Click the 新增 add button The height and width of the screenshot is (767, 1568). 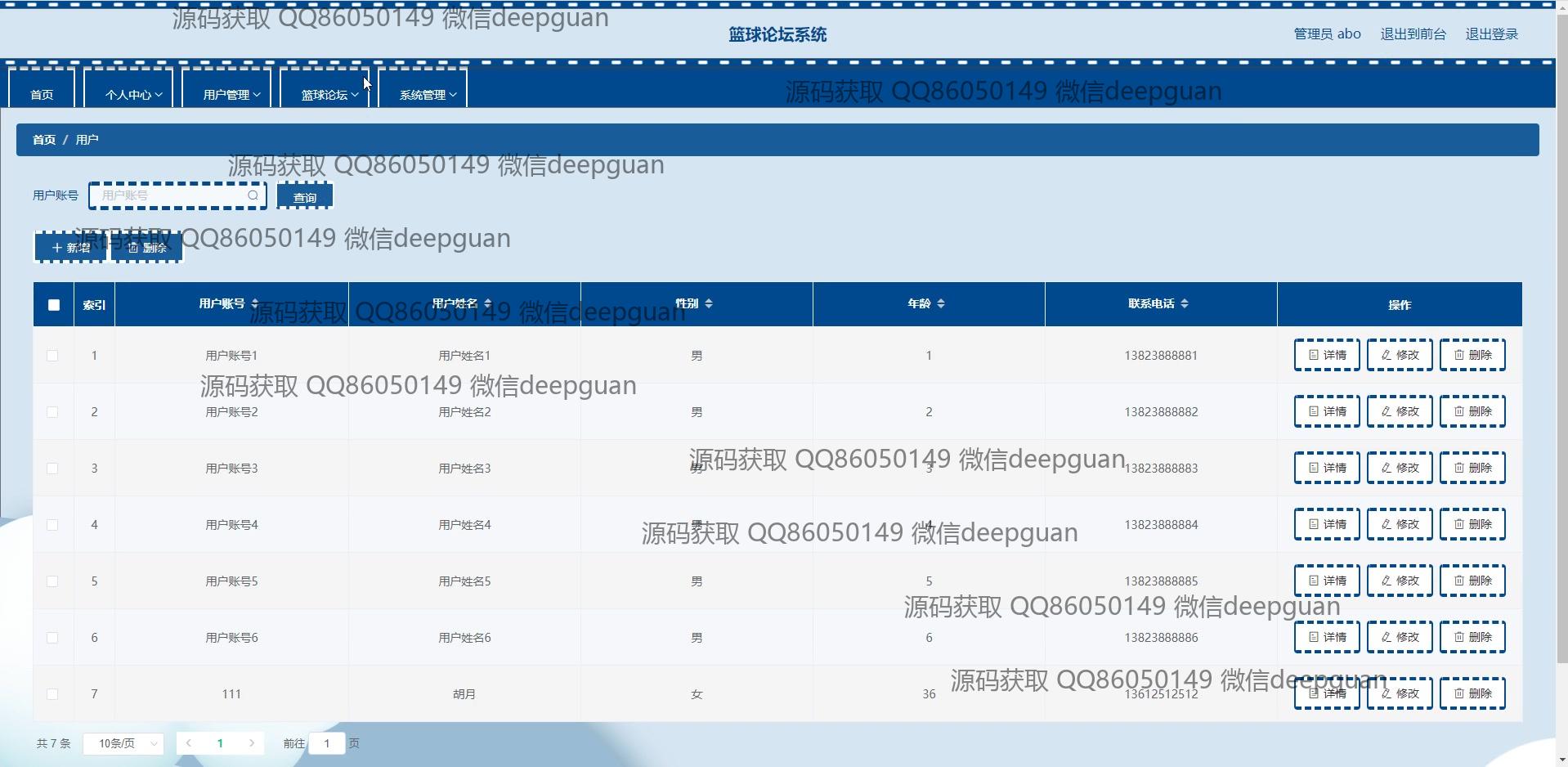coord(71,248)
